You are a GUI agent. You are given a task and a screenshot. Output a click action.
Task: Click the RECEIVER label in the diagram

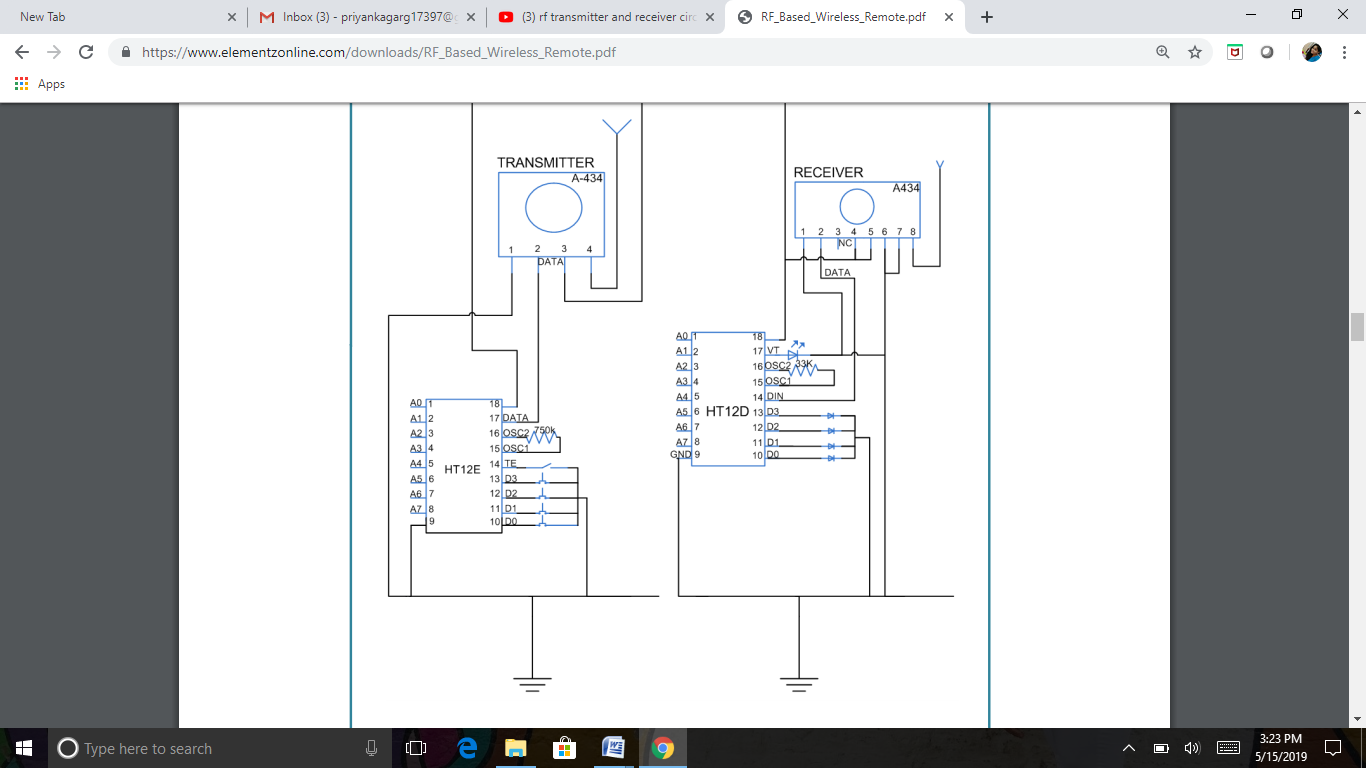[x=828, y=172]
